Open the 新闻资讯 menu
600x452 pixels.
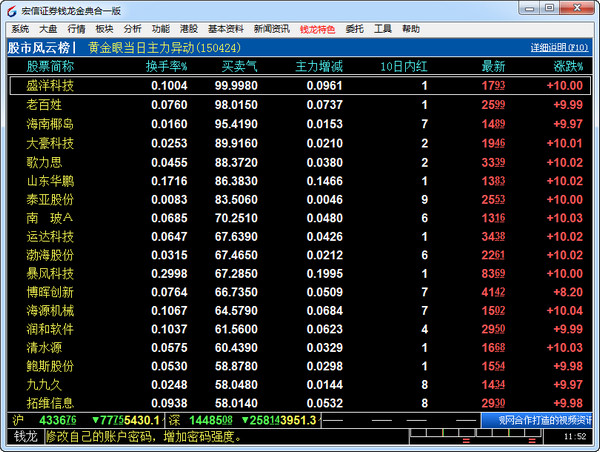pos(272,29)
